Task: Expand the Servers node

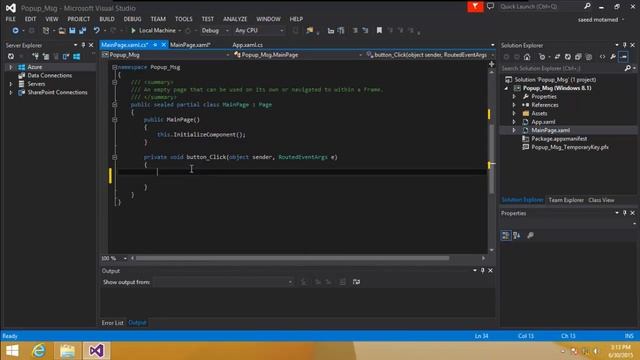Action: coord(11,84)
